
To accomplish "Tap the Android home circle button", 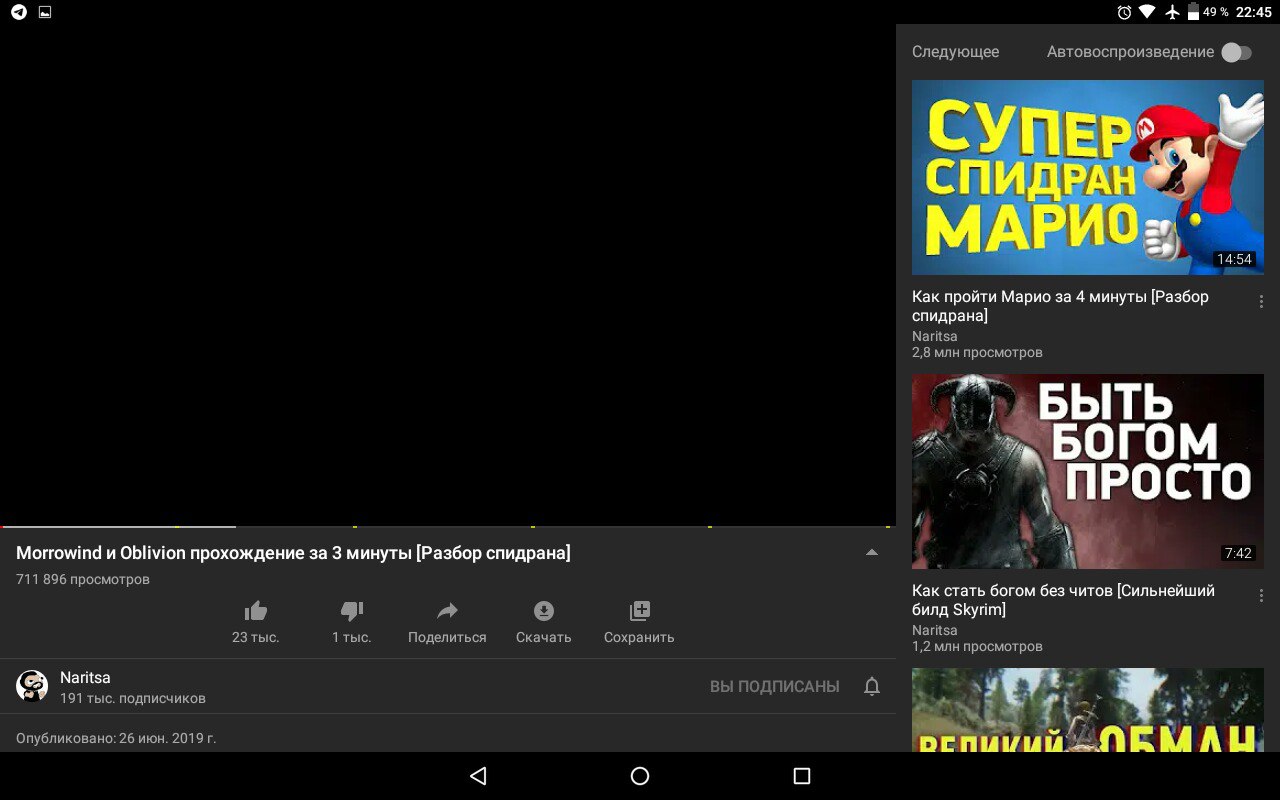I will click(x=640, y=776).
